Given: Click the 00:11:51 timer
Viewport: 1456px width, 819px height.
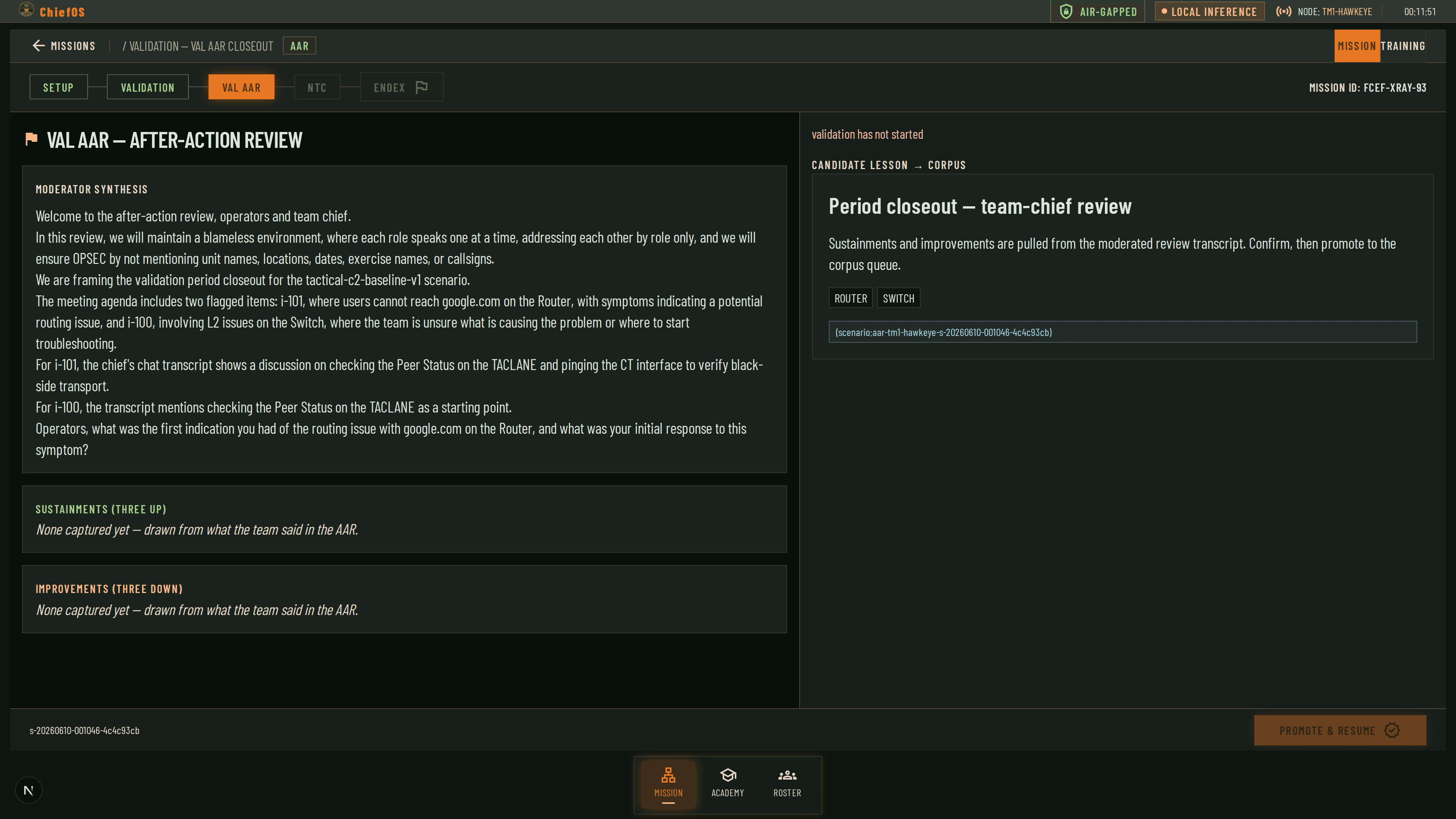Looking at the screenshot, I should [x=1419, y=11].
